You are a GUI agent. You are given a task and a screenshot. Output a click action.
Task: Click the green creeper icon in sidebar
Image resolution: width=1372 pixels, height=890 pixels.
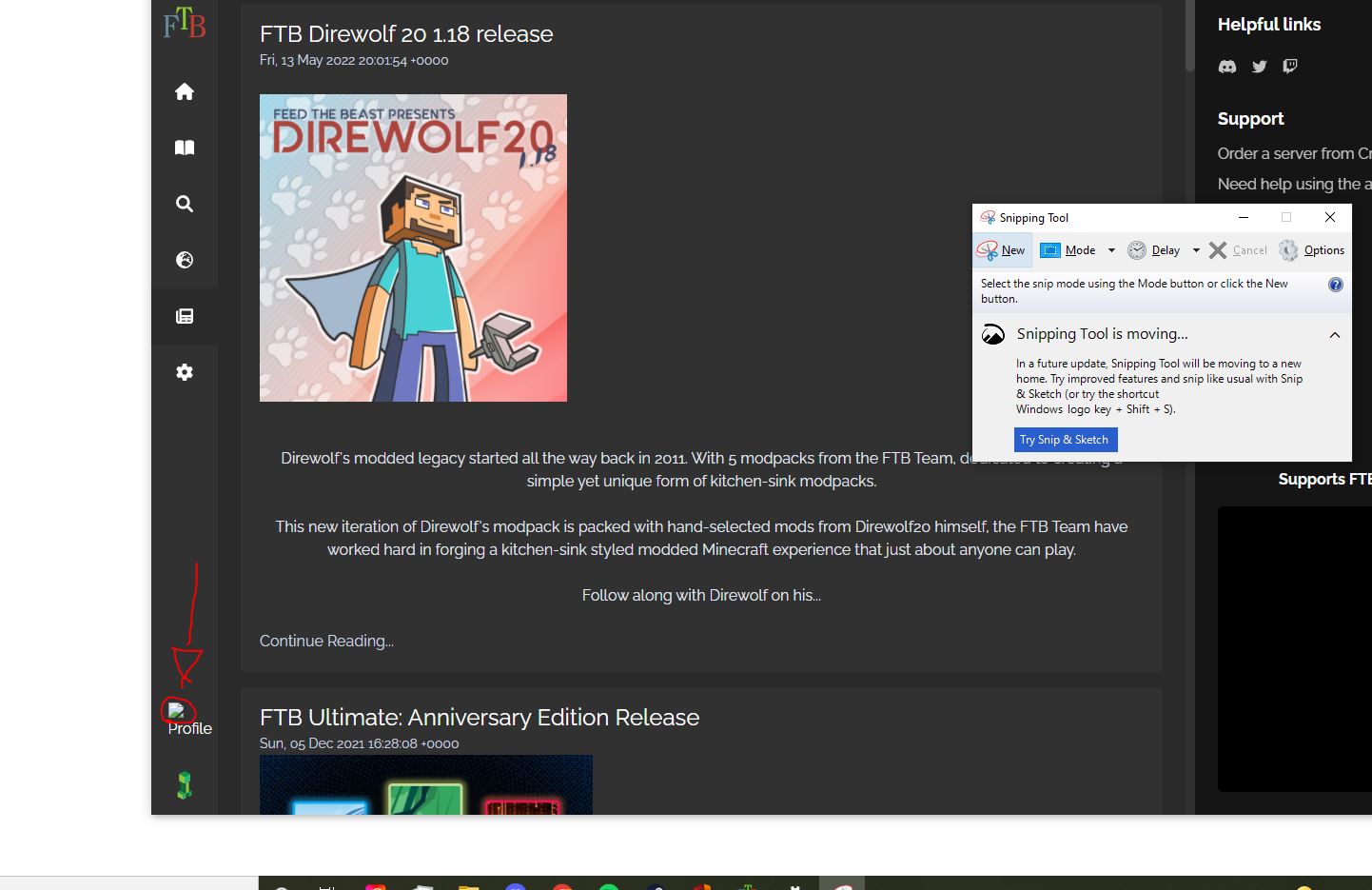tap(185, 784)
